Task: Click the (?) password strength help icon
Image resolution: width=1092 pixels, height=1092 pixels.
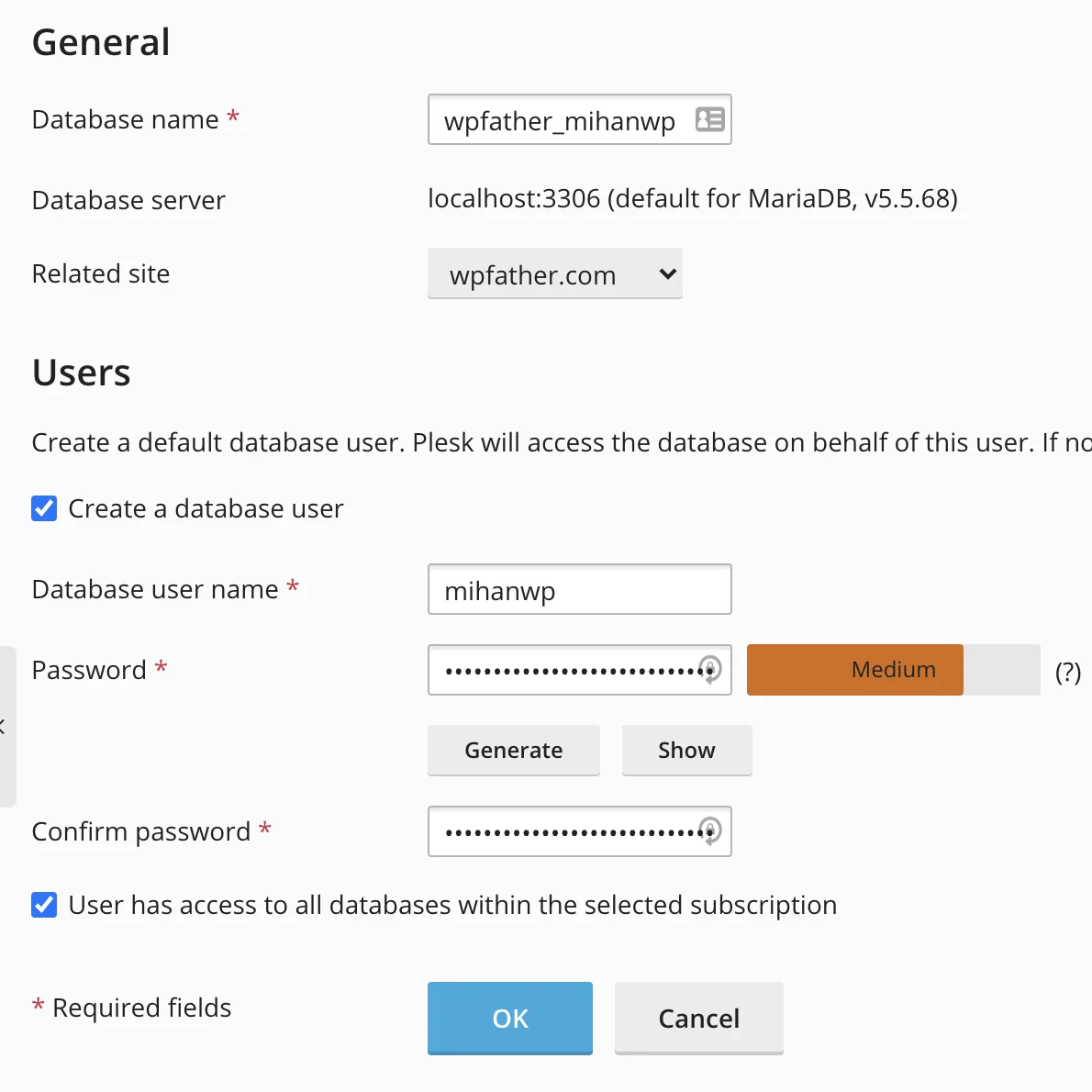Action: [1067, 672]
